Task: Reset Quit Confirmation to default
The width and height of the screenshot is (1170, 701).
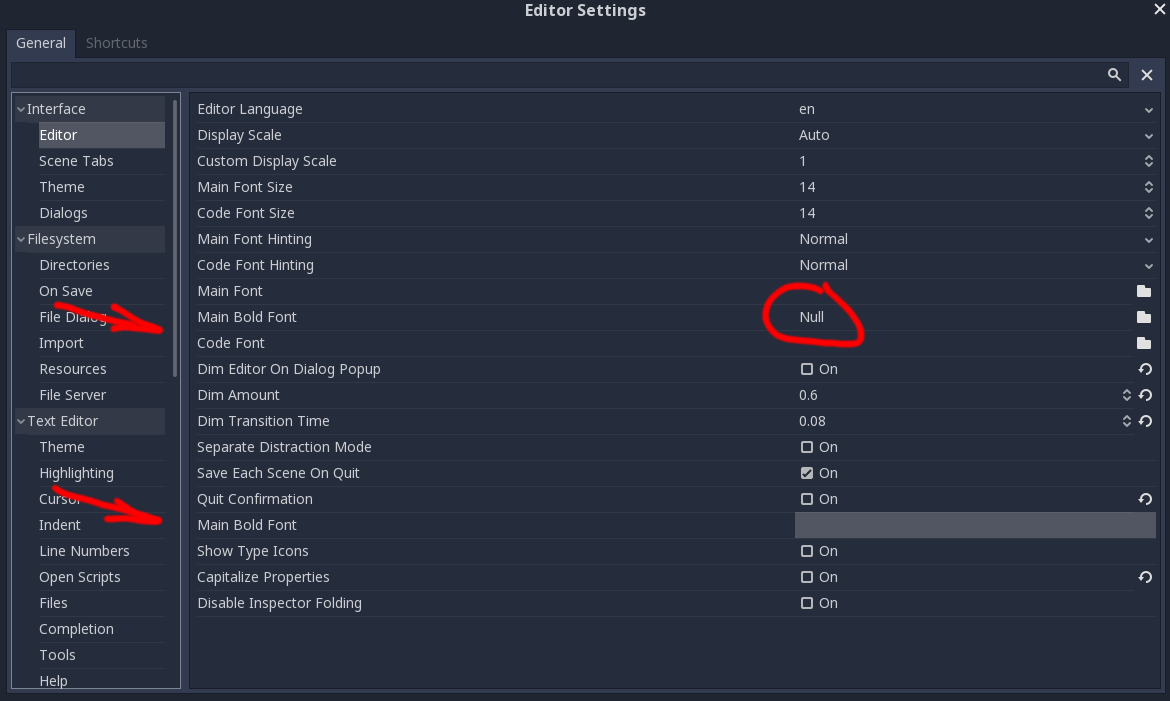Action: pos(1145,499)
